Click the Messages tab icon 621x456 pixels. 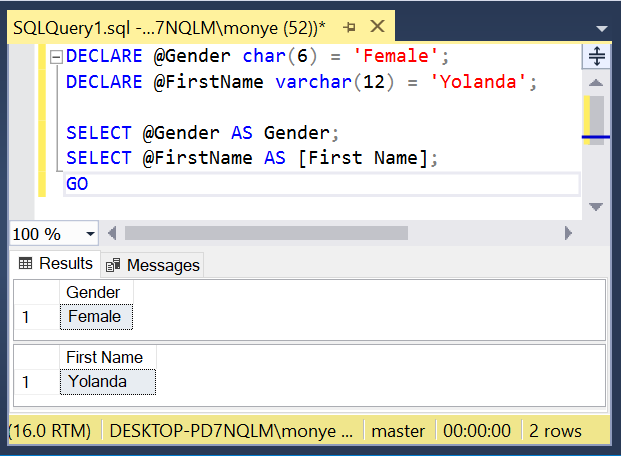113,265
